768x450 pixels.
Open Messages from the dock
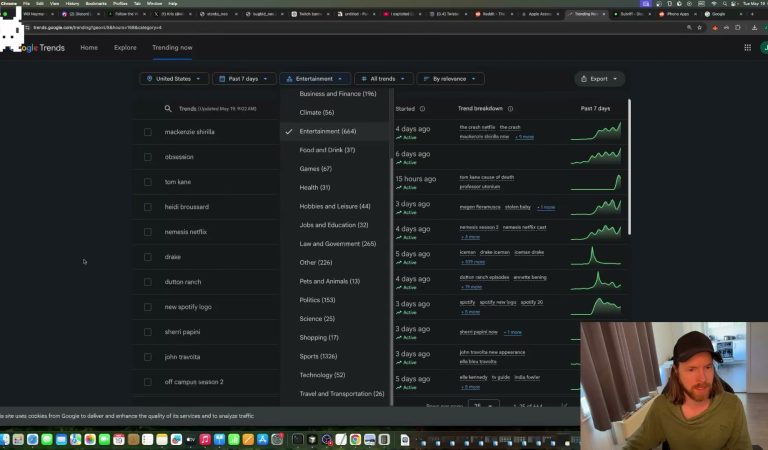coord(47,439)
